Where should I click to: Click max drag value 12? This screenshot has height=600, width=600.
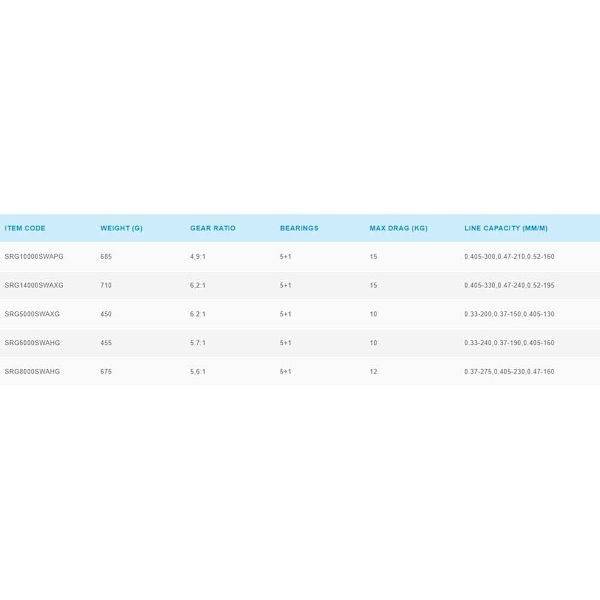click(373, 371)
